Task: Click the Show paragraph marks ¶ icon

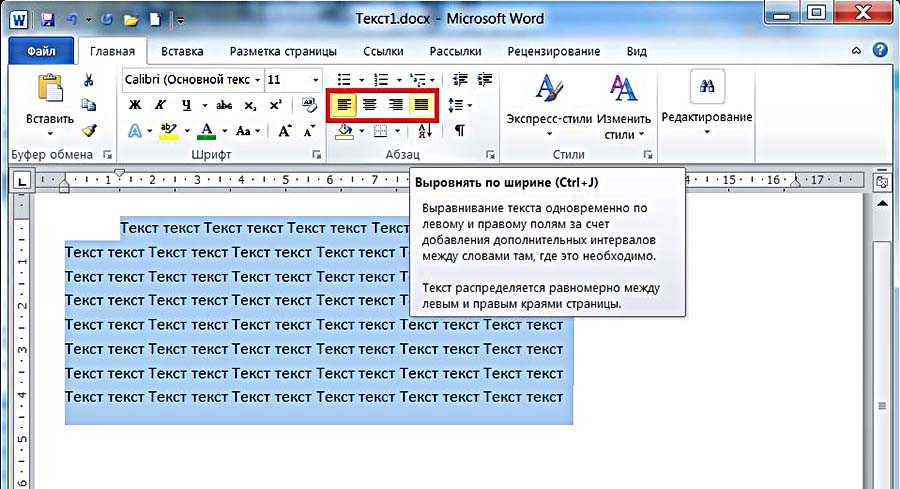Action: point(460,131)
